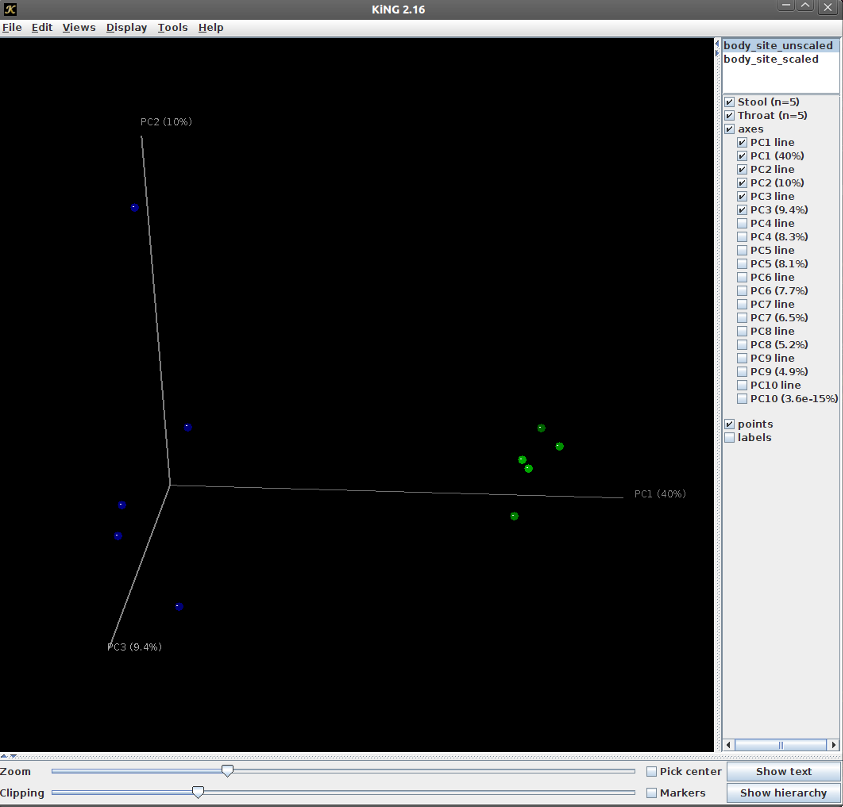Enable PC9 line checkbox

[742, 358]
